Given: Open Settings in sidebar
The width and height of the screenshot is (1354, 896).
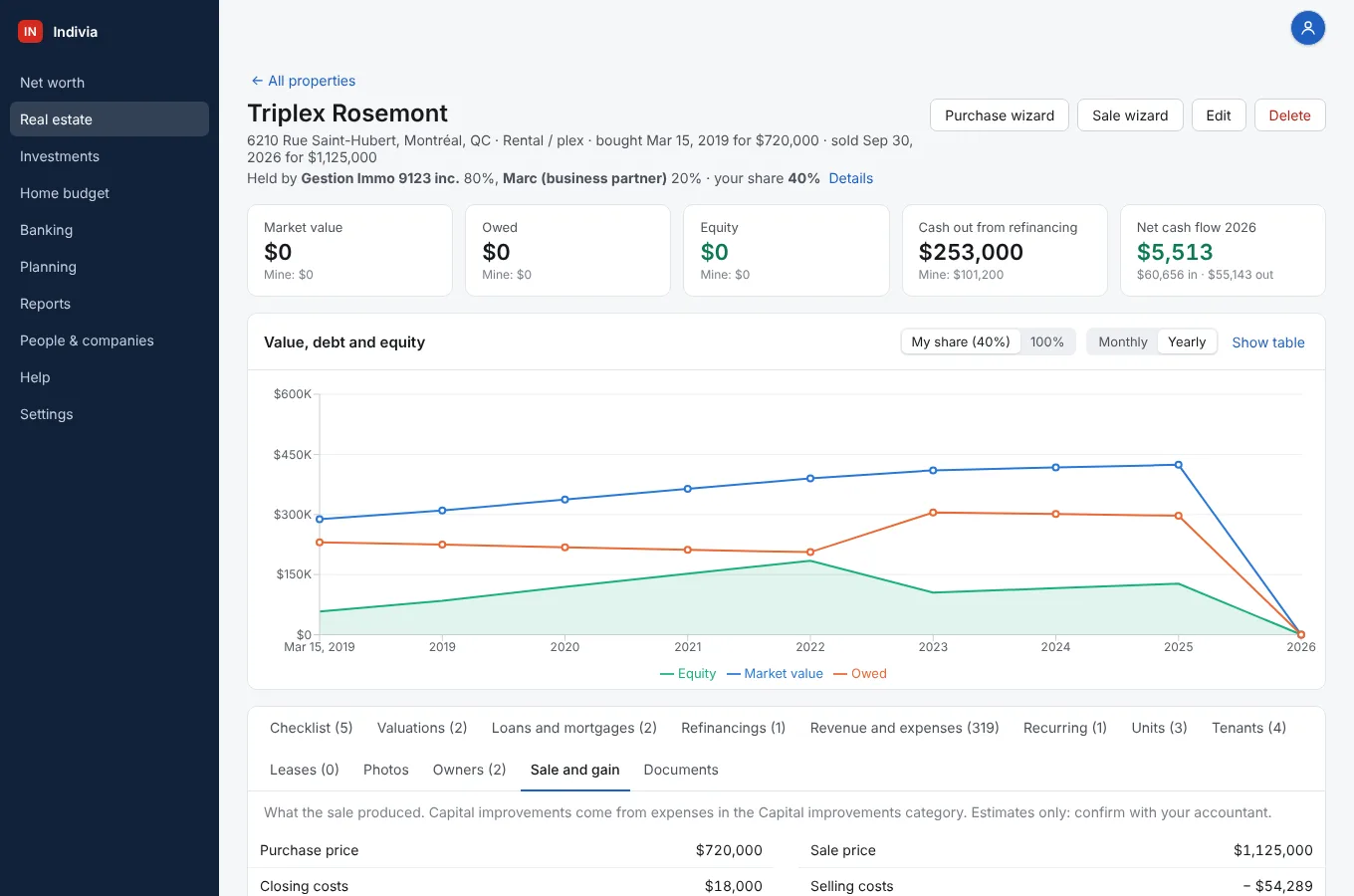Looking at the screenshot, I should pyautogui.click(x=110, y=414).
